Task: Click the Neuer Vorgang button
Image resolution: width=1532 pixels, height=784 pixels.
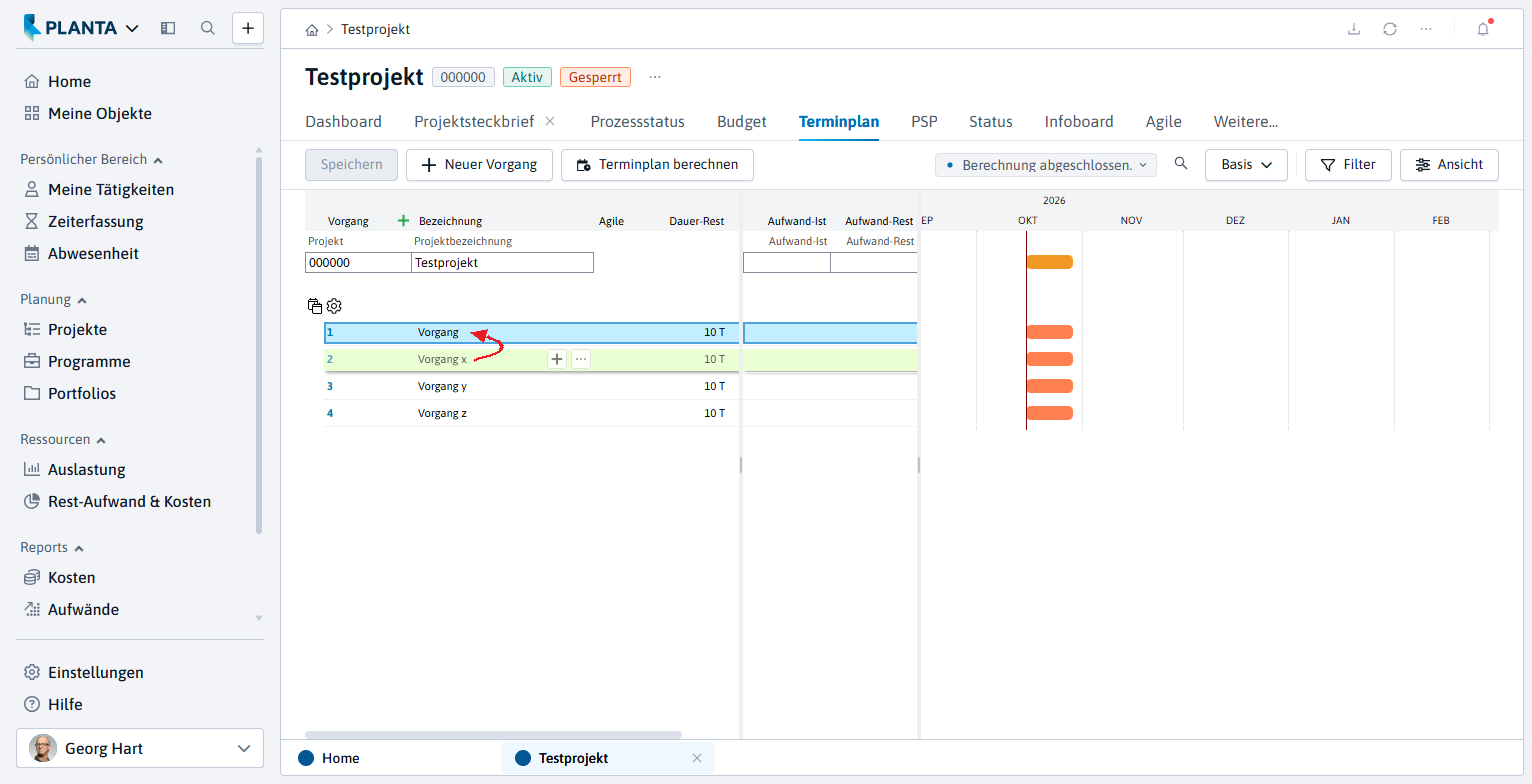Action: click(479, 165)
